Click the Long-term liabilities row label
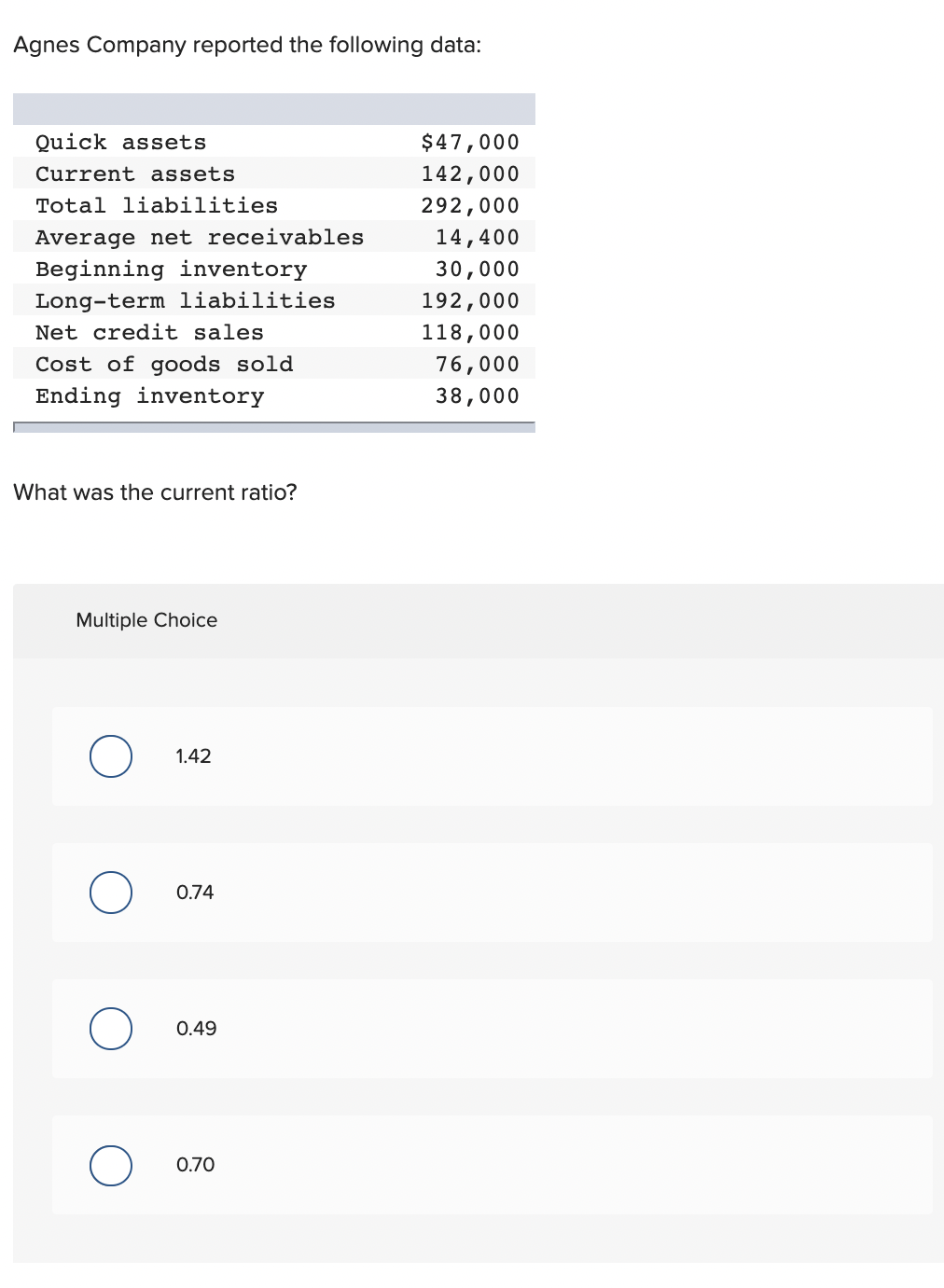Image resolution: width=944 pixels, height=1288 pixels. coord(186,300)
